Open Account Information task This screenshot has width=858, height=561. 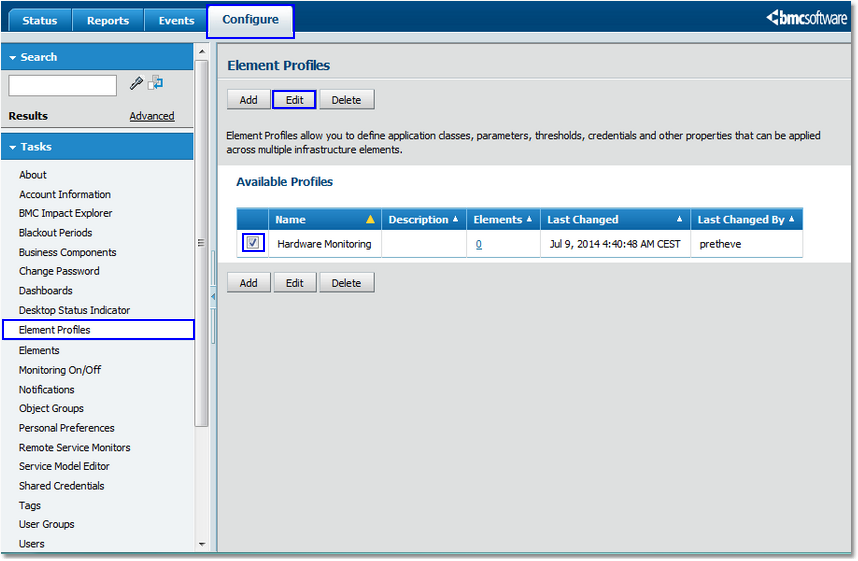tap(65, 194)
